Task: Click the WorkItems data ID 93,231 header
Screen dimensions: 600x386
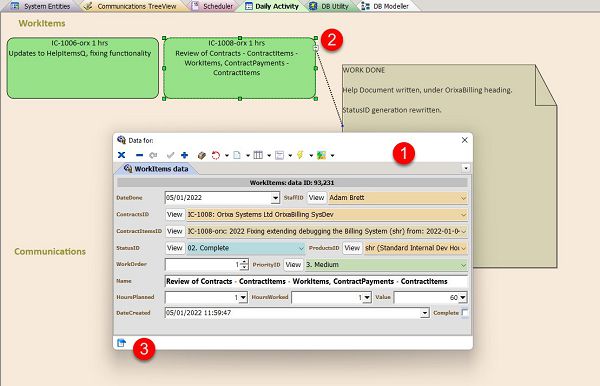Action: coord(292,183)
